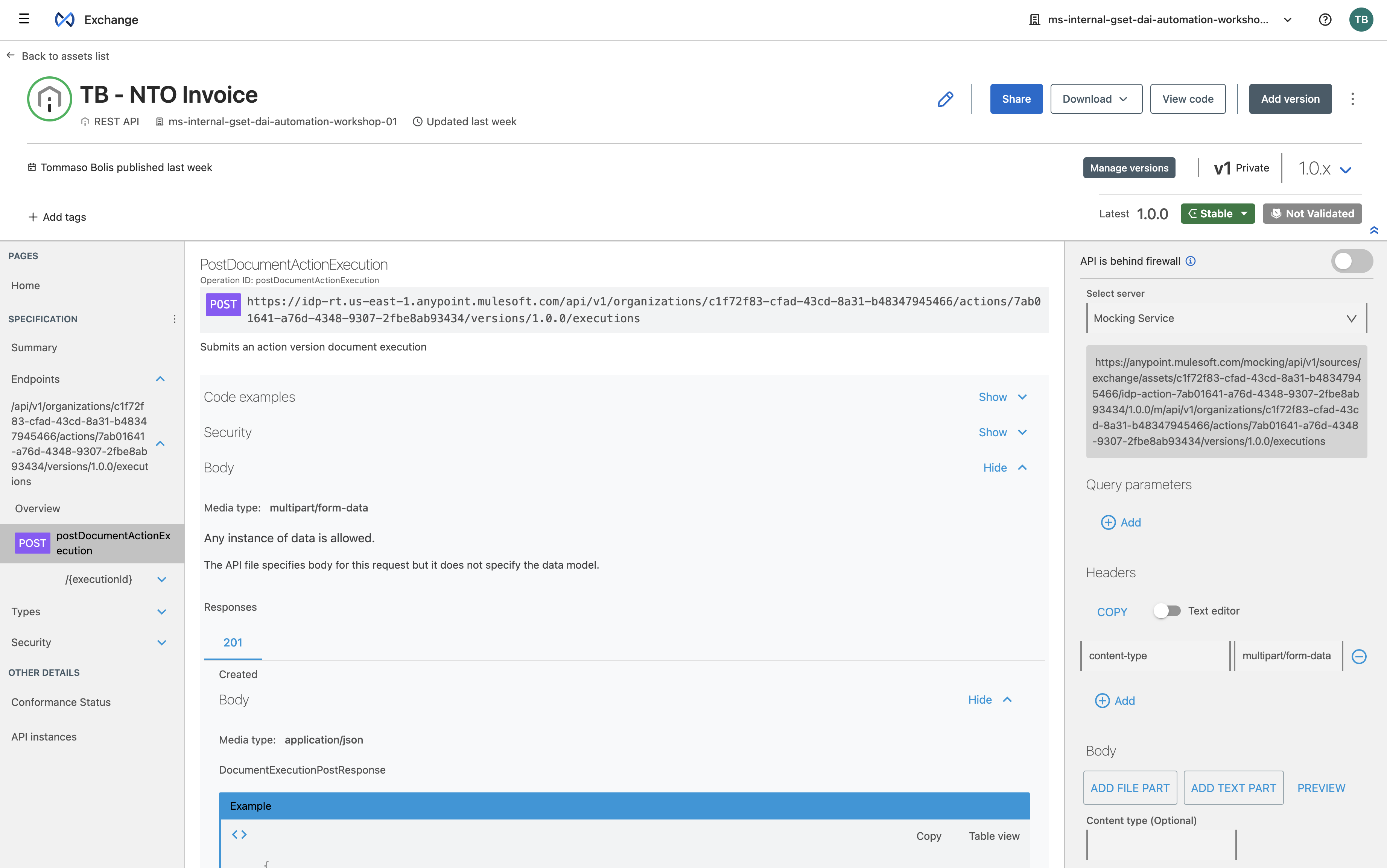Image resolution: width=1387 pixels, height=868 pixels.
Task: Show the Code examples section
Action: [x=1003, y=397]
